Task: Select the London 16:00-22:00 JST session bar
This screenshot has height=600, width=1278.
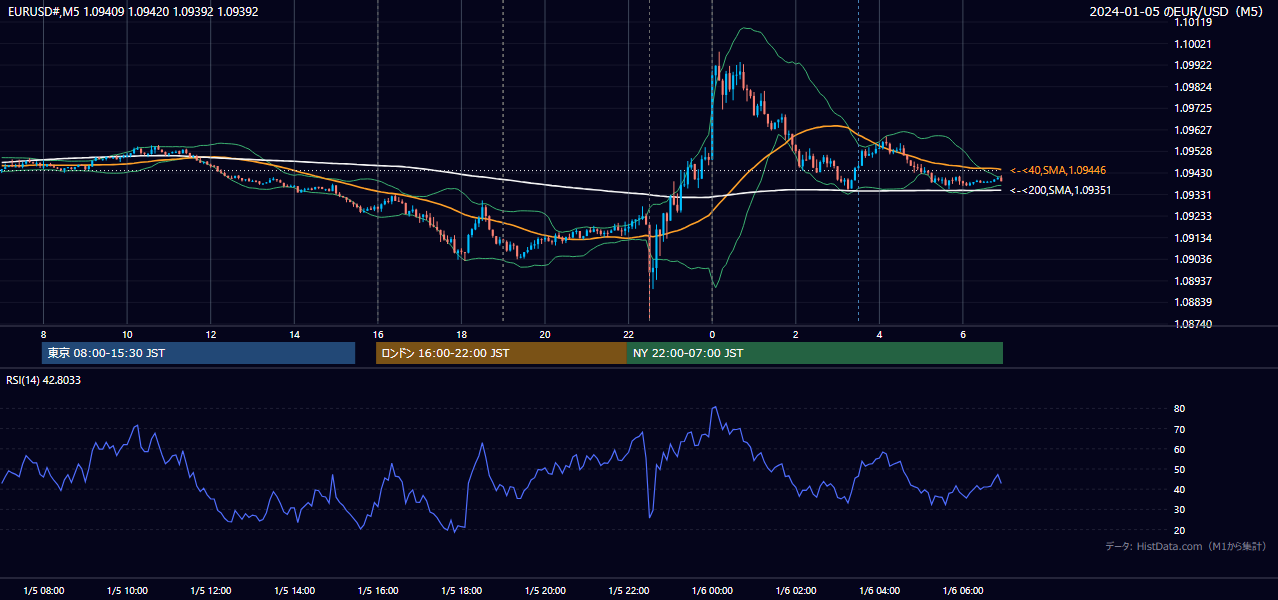Action: (501, 353)
